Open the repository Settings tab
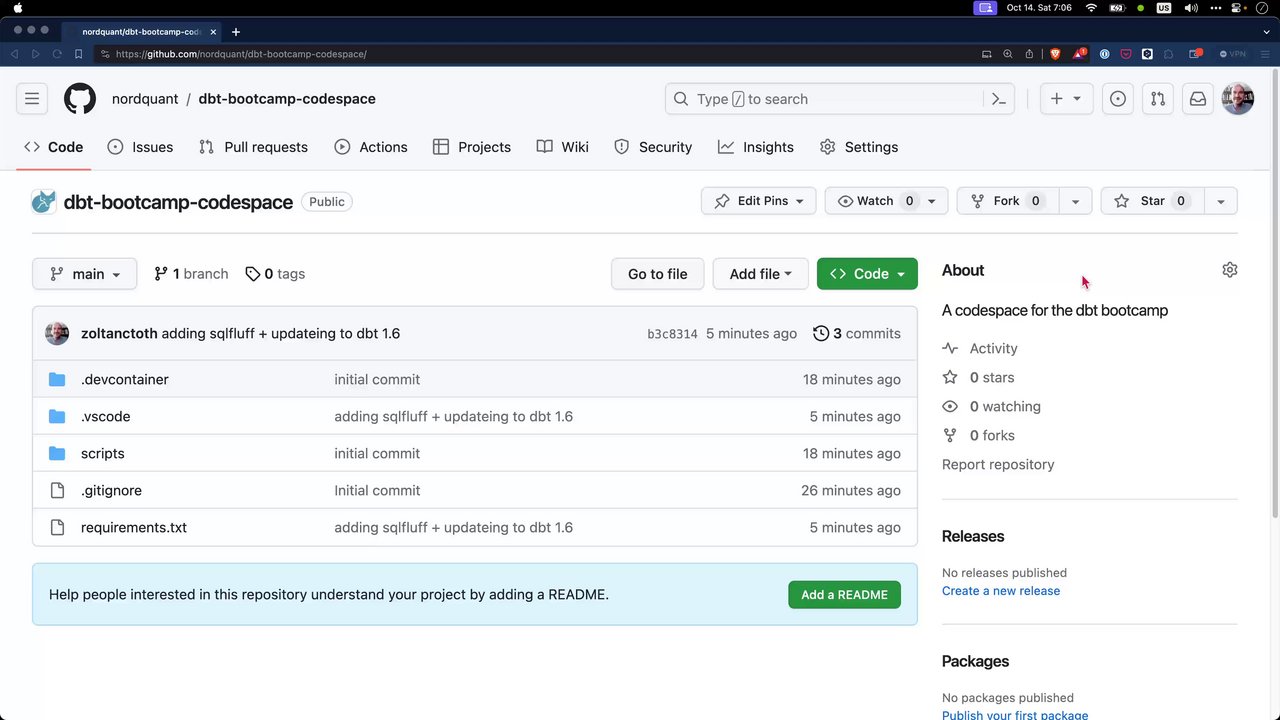The height and width of the screenshot is (720, 1280). (x=859, y=147)
